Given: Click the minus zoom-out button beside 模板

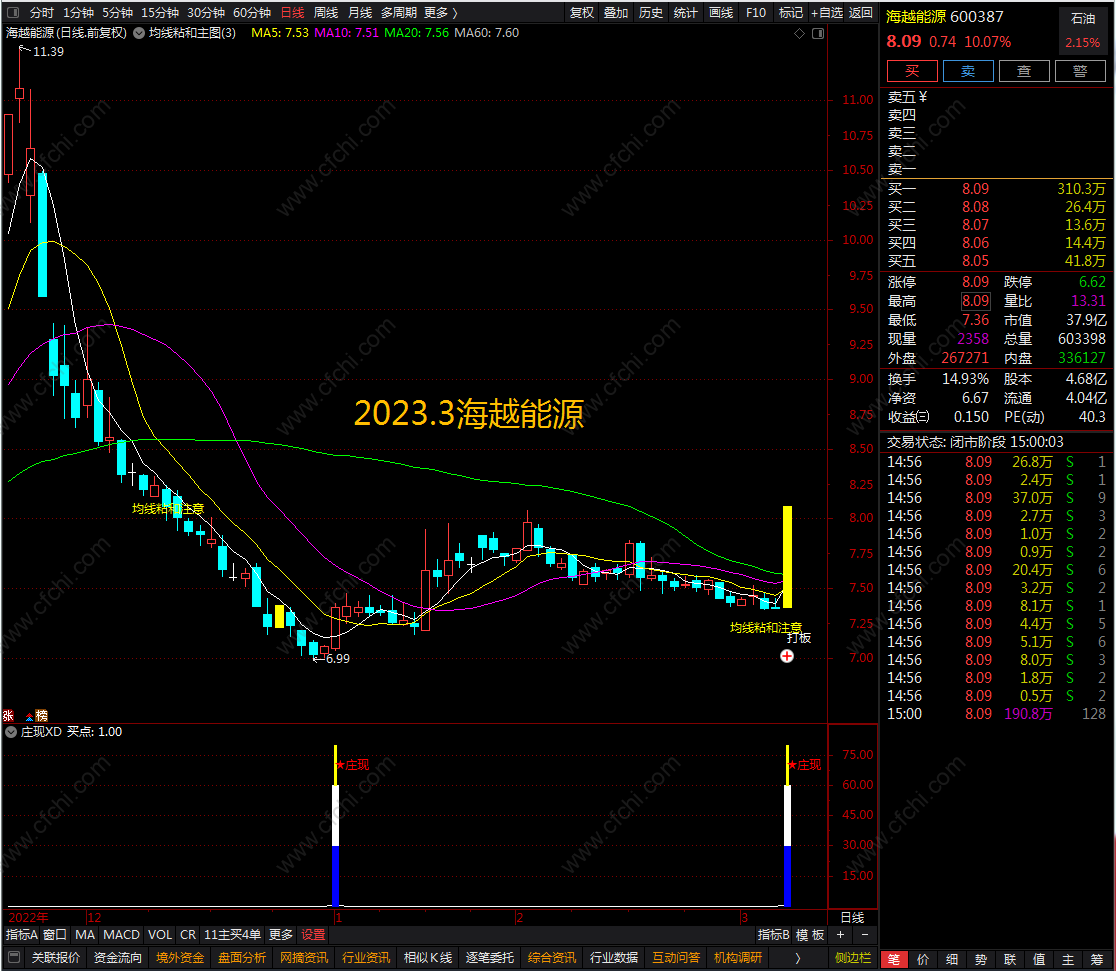Looking at the screenshot, I should click(865, 935).
